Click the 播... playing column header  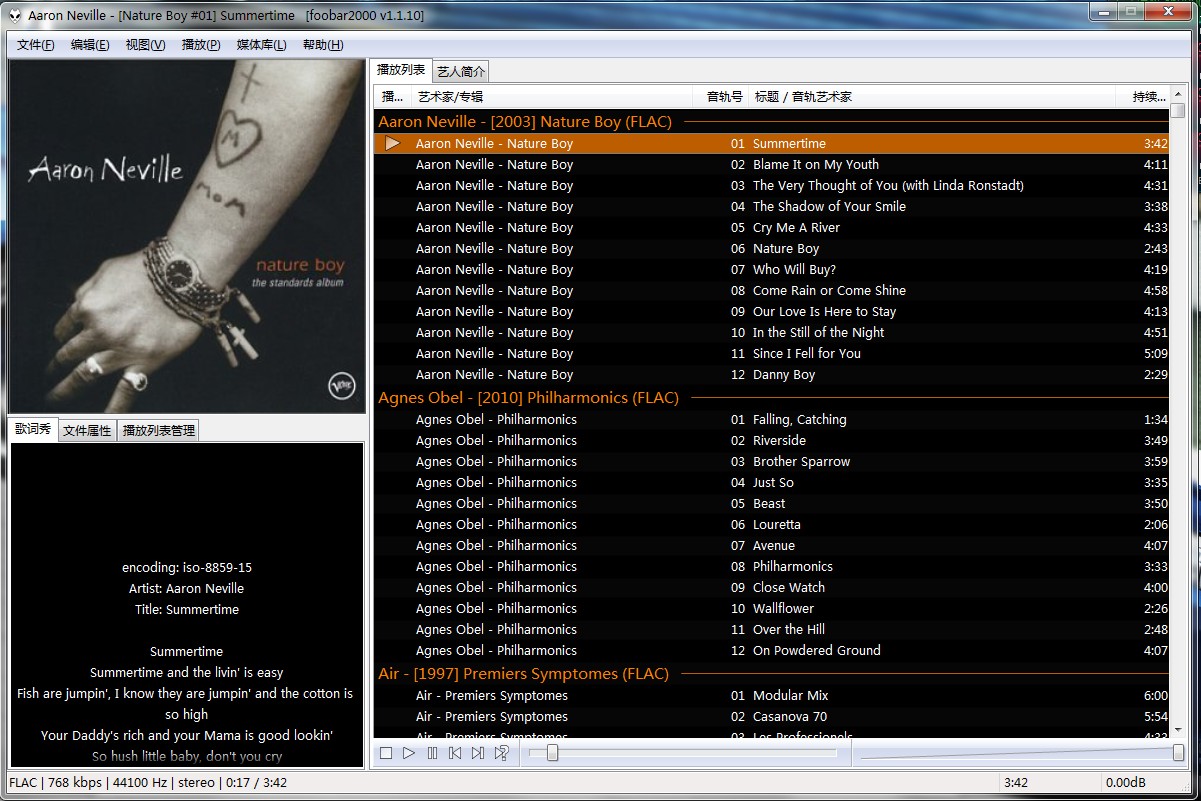[x=392, y=97]
